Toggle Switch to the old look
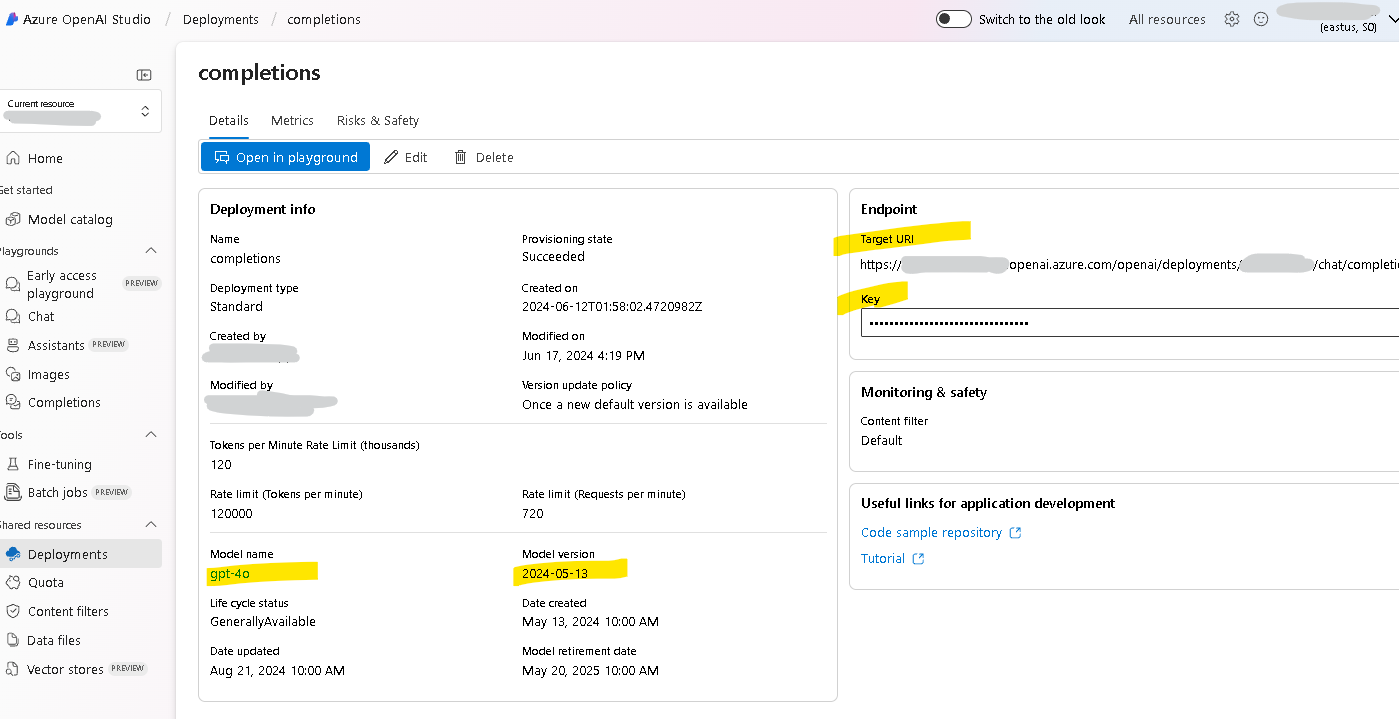Viewport: 1399px width, 719px height. click(954, 19)
